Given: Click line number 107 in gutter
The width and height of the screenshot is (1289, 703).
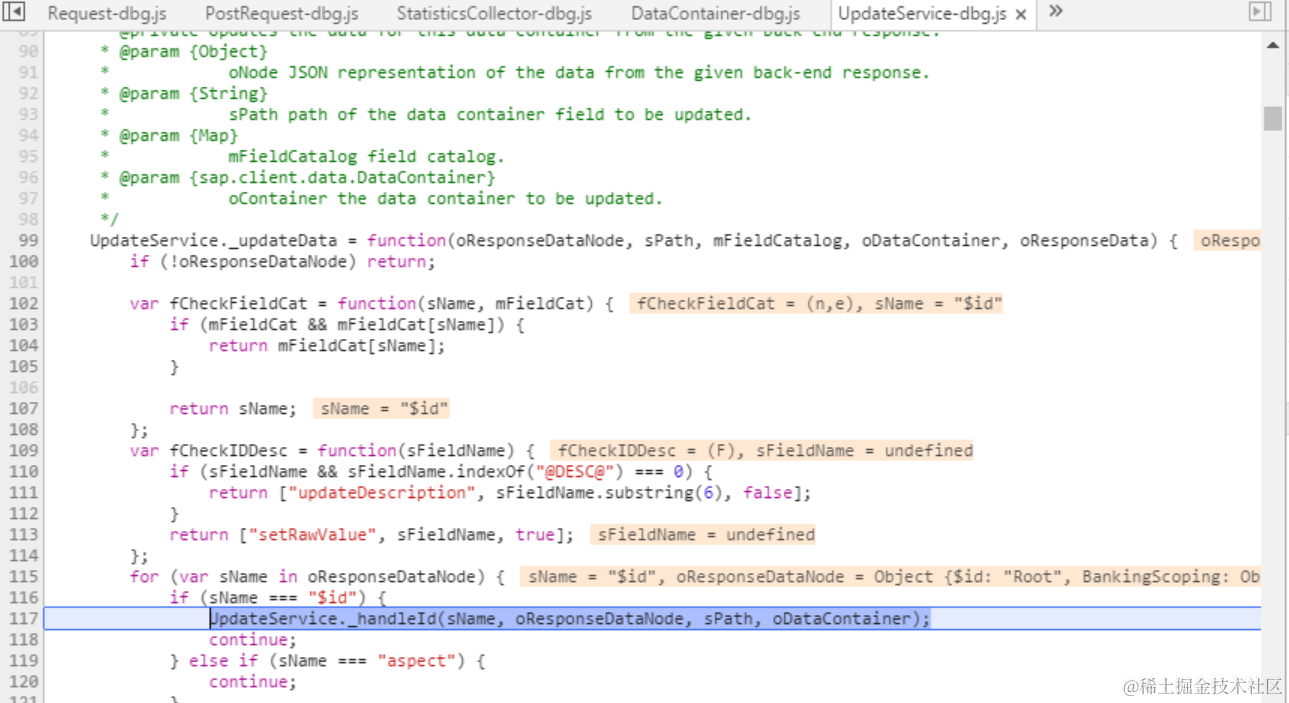Looking at the screenshot, I should click(25, 408).
